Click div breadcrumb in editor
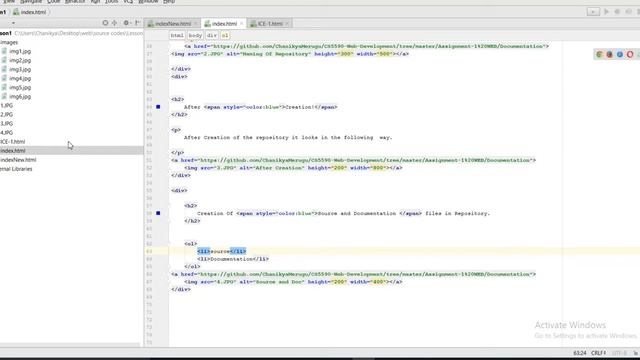Image resolution: width=640 pixels, height=360 pixels. click(211, 36)
